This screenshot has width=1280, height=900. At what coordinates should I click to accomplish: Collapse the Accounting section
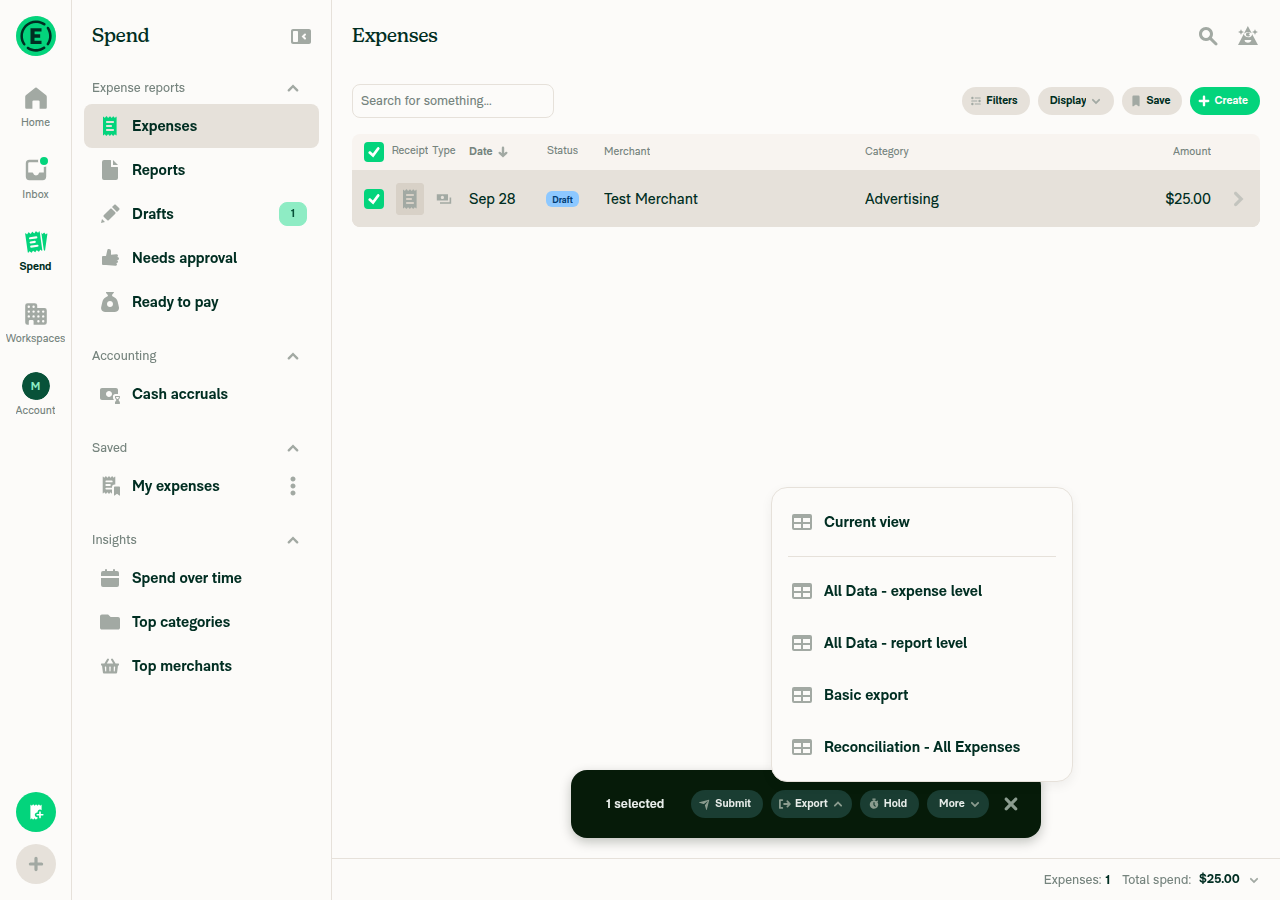coord(293,356)
